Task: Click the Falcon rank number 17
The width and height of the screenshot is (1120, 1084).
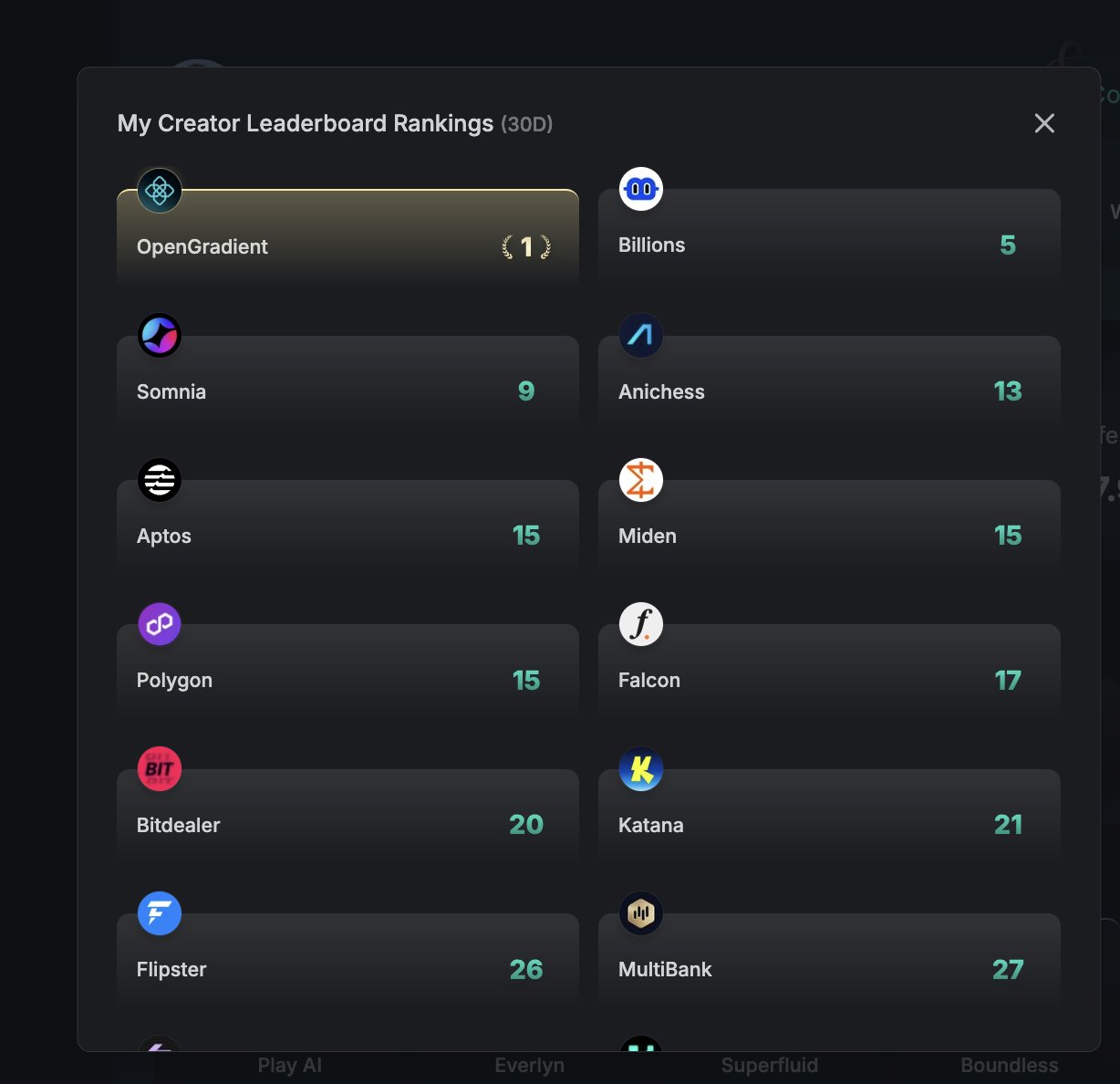Action: tap(1008, 681)
